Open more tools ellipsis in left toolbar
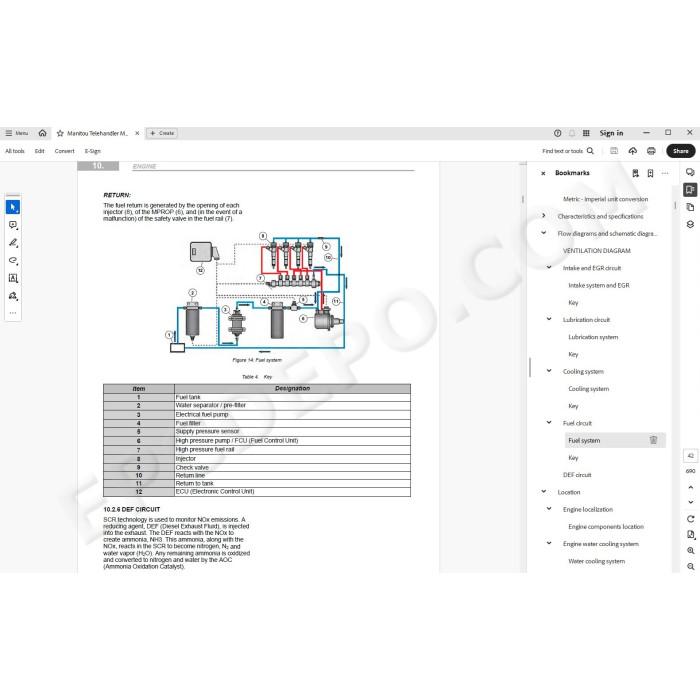 click(x=13, y=312)
